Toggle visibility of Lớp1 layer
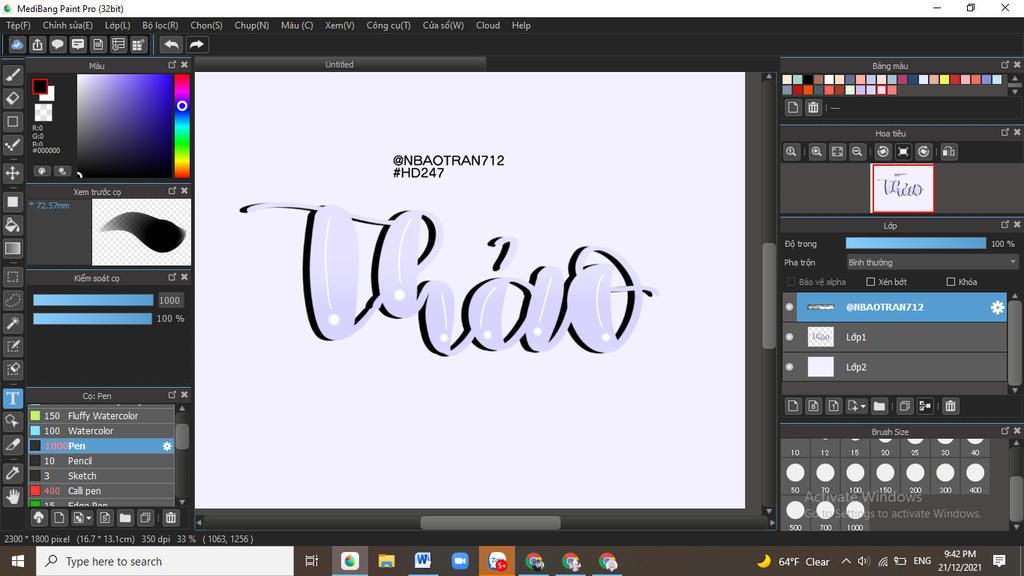Image resolution: width=1024 pixels, height=576 pixels. pos(790,337)
